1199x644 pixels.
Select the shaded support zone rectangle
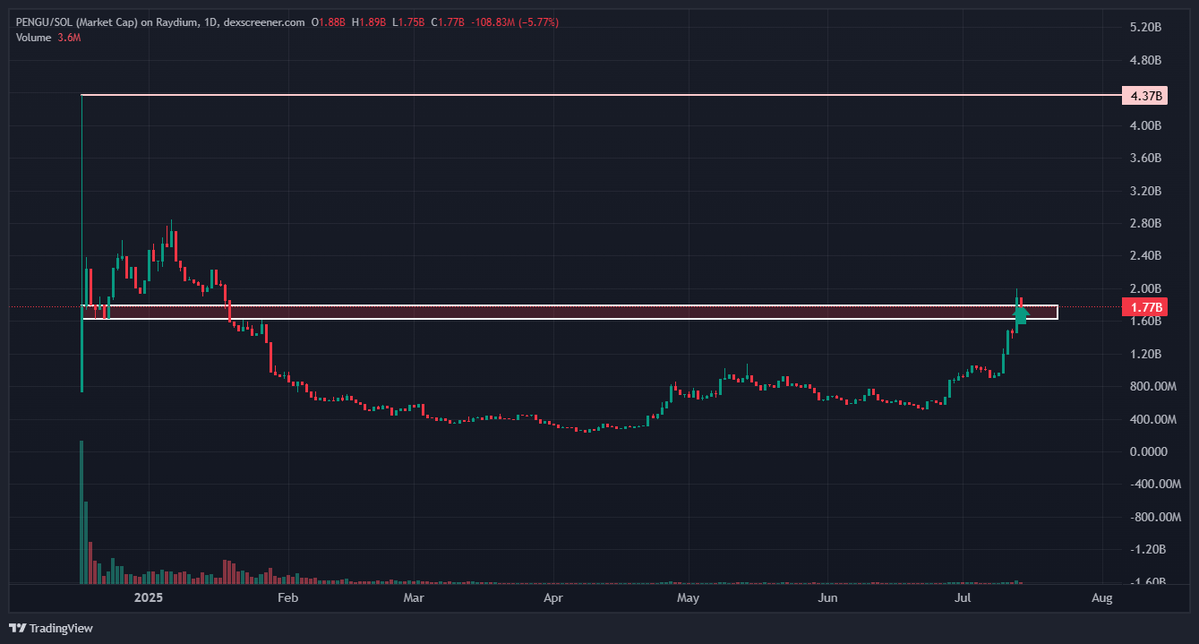pyautogui.click(x=570, y=312)
